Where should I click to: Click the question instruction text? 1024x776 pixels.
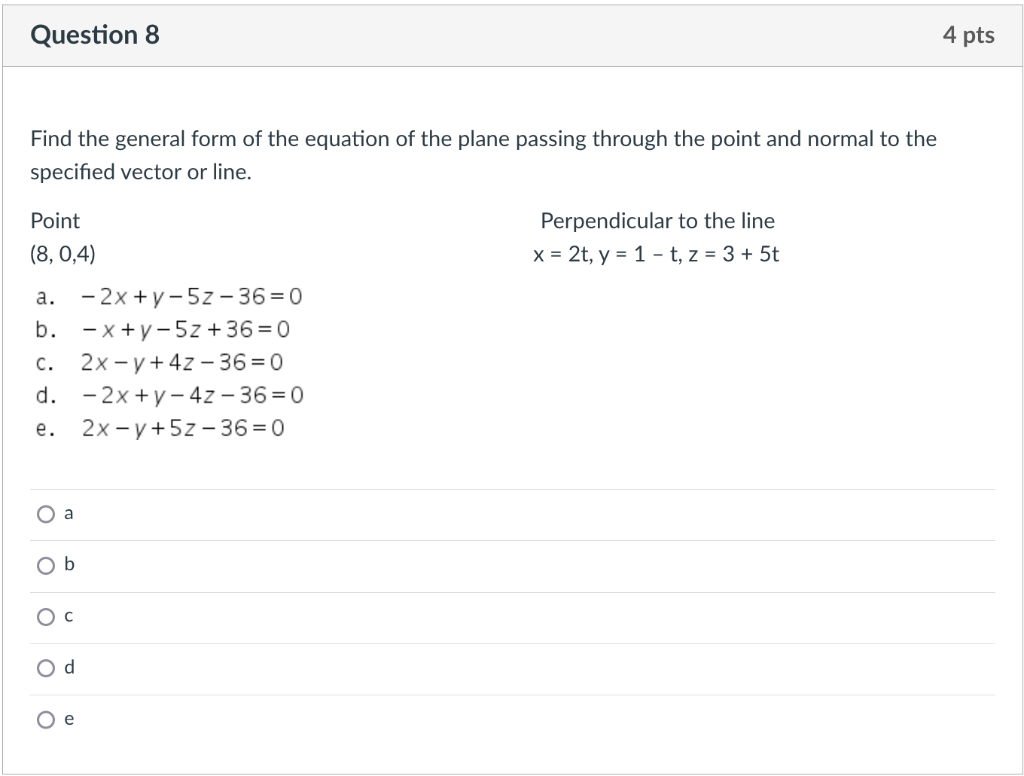(484, 155)
